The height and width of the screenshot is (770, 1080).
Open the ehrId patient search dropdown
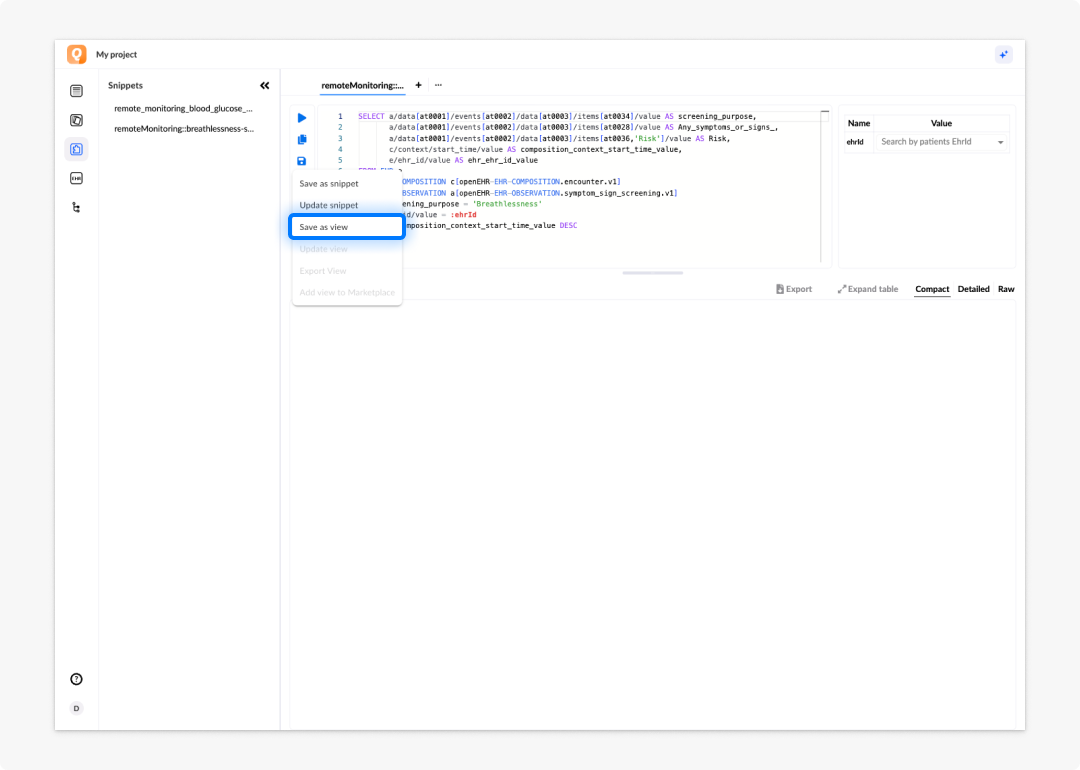coord(941,142)
